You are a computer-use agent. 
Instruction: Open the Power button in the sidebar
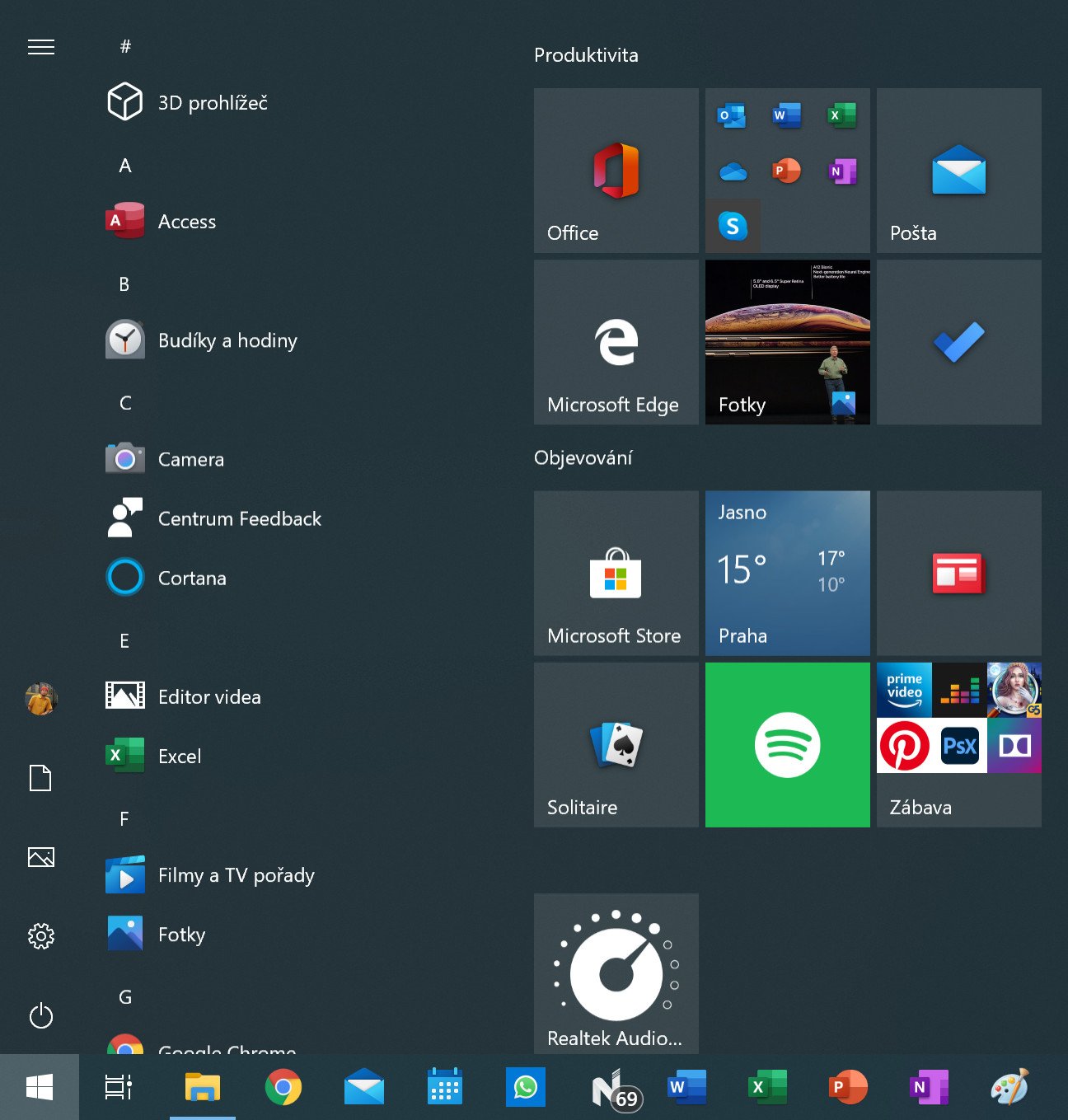(x=41, y=1015)
